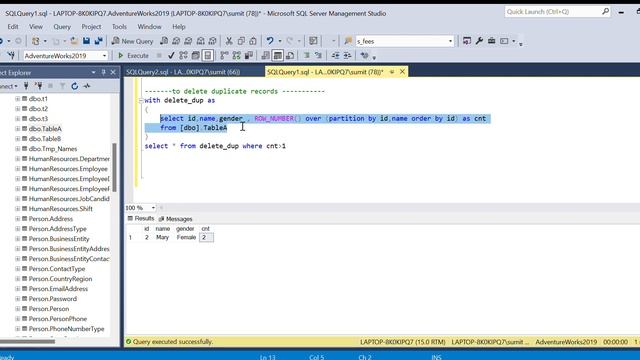Select Results to Text mode
The image size is (640, 360).
[x=265, y=56]
